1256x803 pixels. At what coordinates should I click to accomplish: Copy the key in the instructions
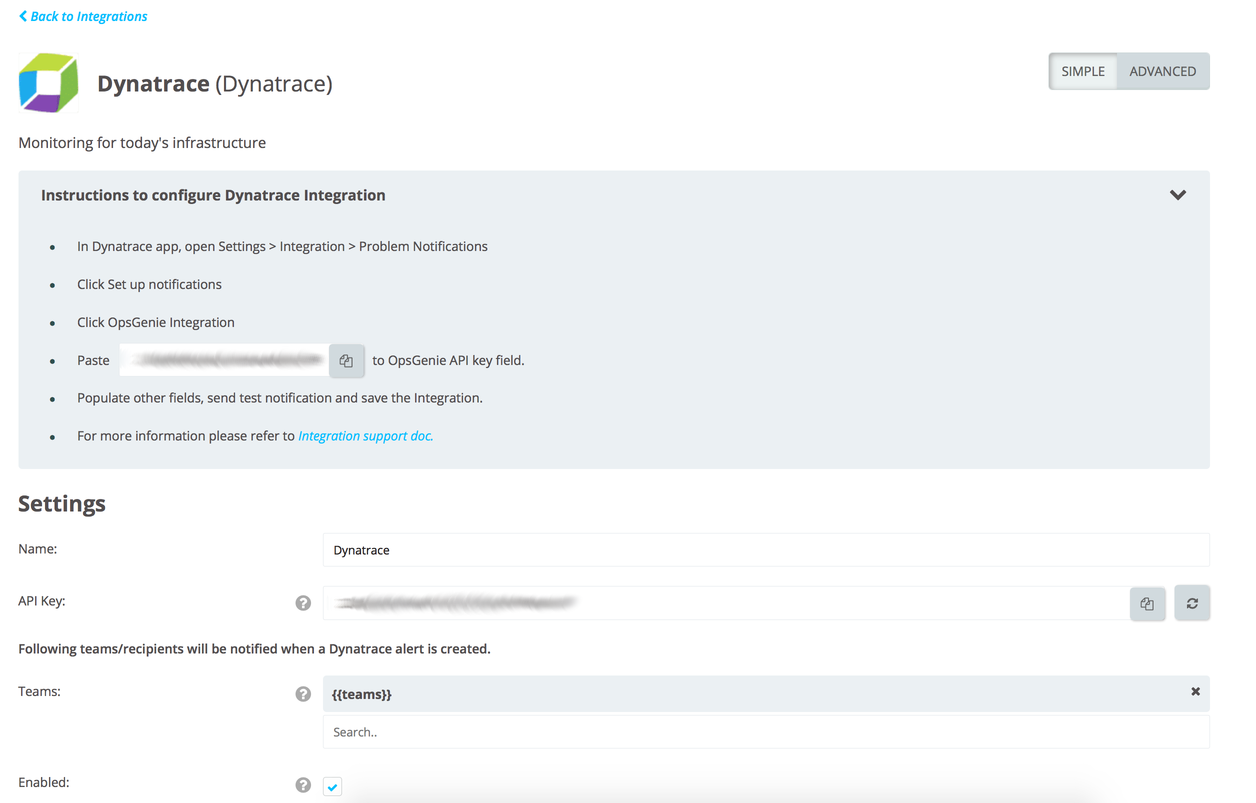346,361
